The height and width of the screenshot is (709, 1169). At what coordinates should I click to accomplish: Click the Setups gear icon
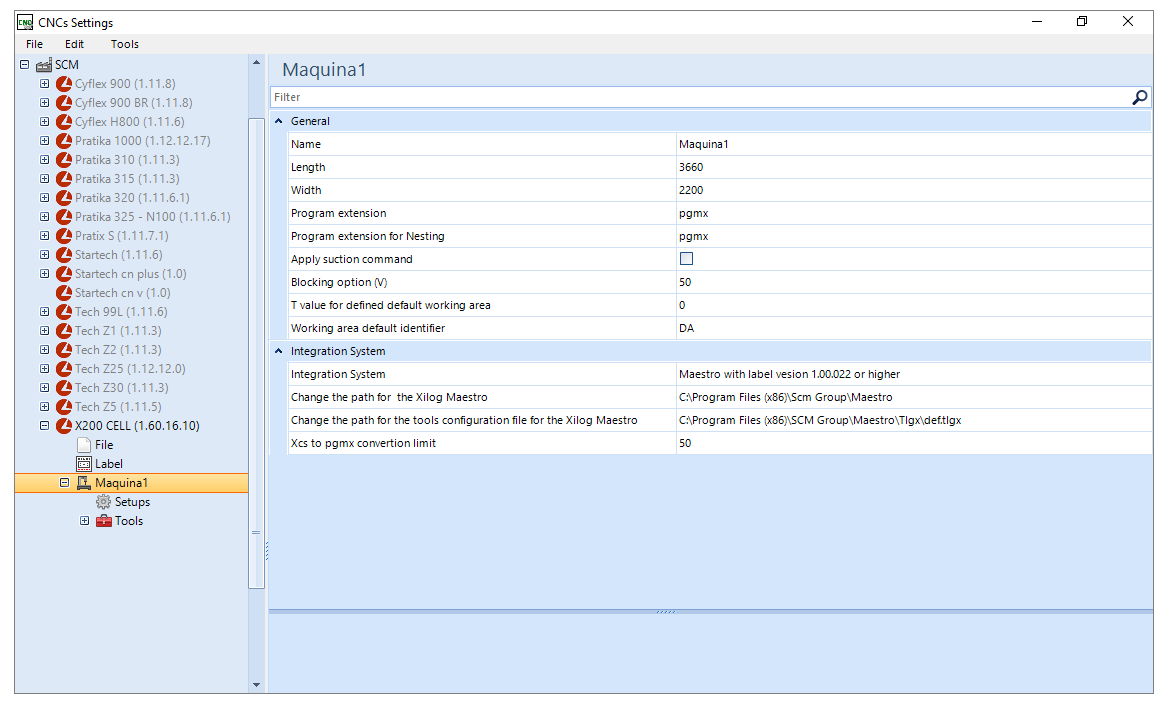pyautogui.click(x=104, y=502)
